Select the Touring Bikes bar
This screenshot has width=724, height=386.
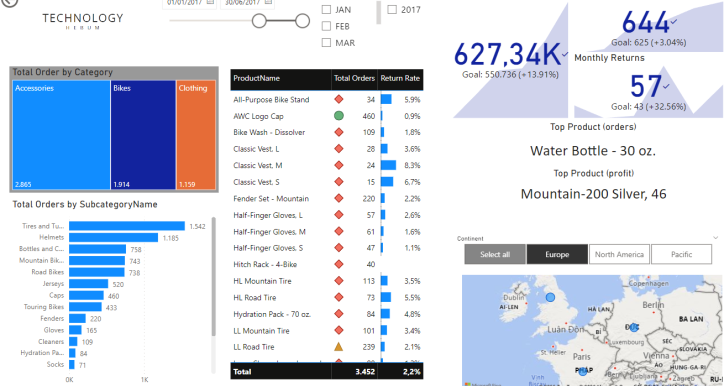(x=85, y=307)
